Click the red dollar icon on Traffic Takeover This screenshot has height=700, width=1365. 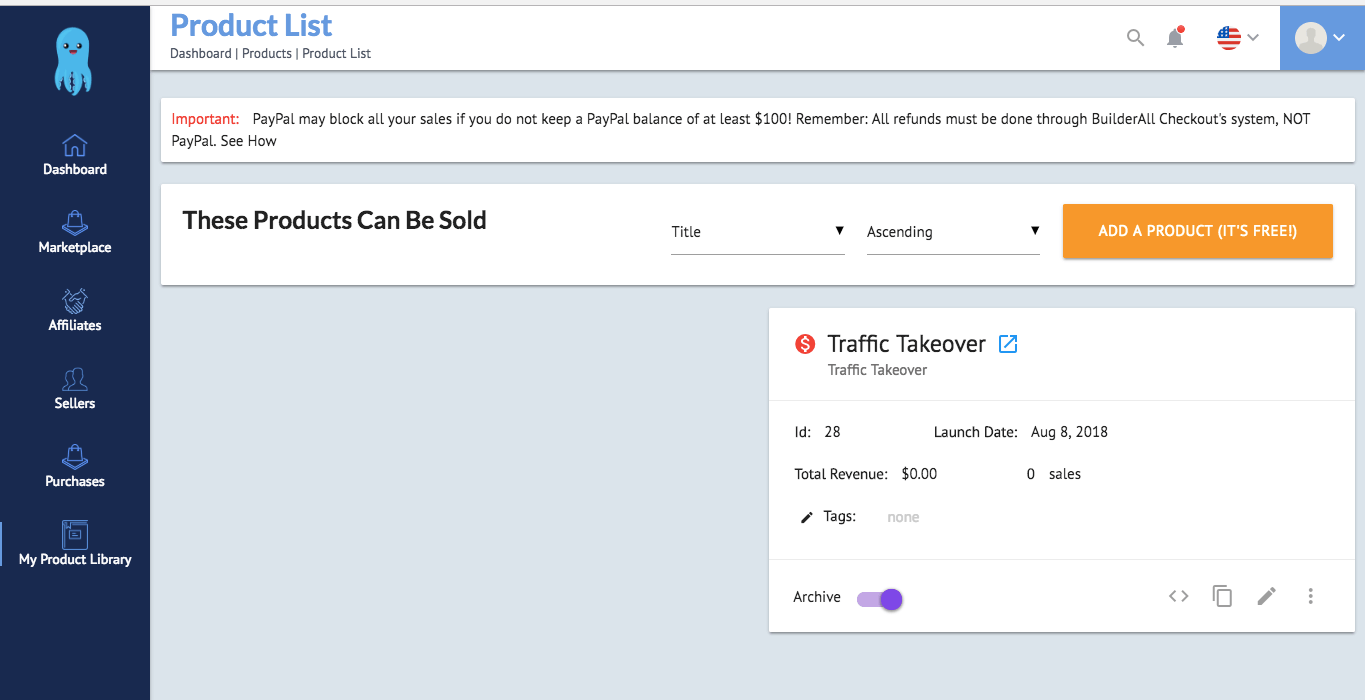(x=806, y=344)
